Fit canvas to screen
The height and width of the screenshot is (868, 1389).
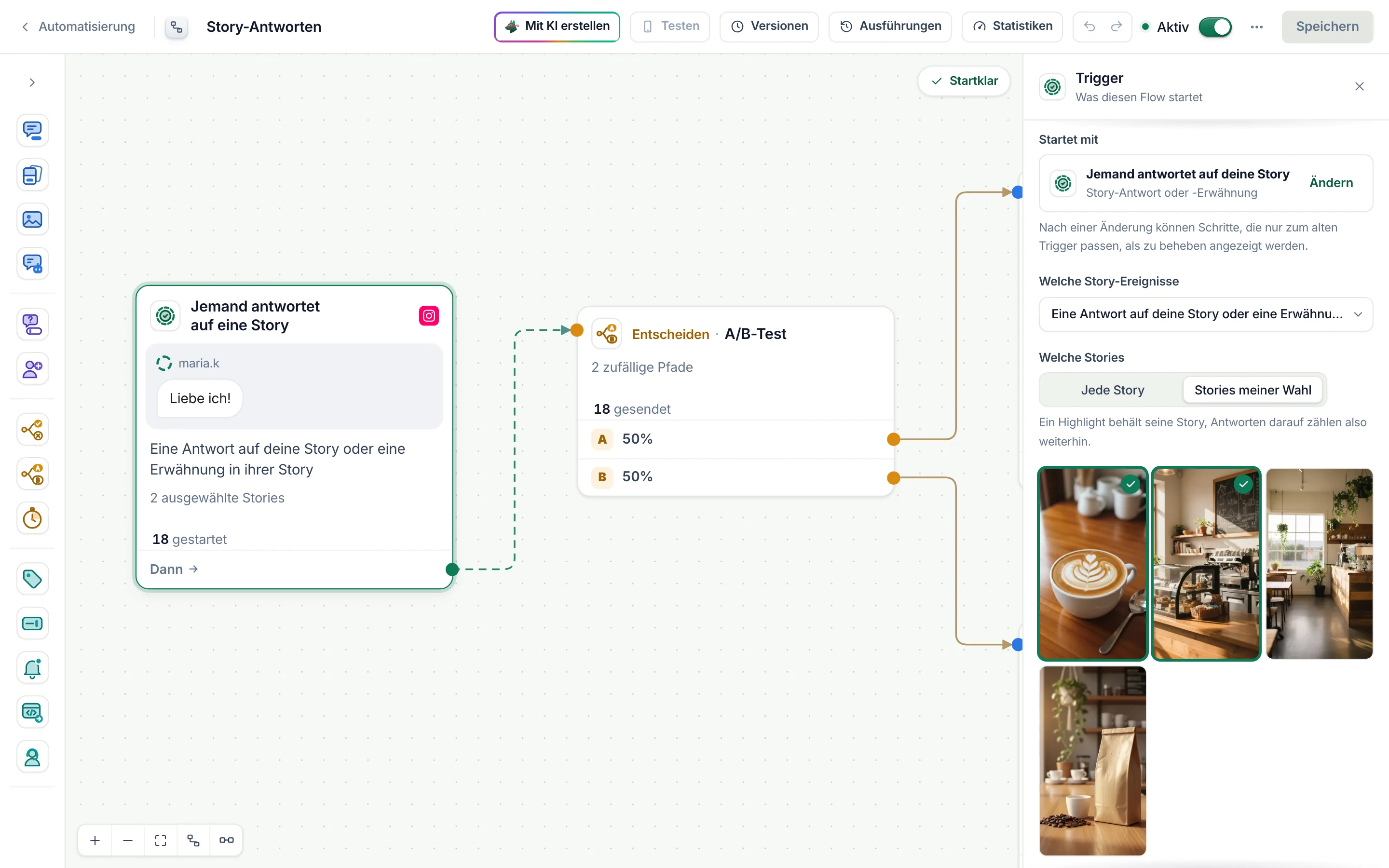coord(161,841)
